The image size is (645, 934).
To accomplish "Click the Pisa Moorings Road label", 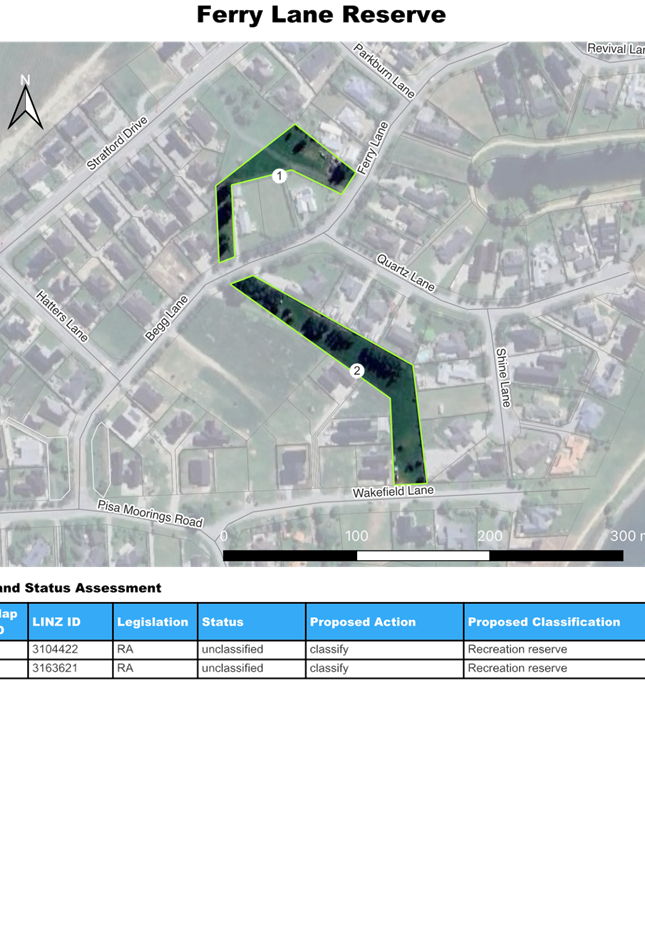I will tap(149, 514).
